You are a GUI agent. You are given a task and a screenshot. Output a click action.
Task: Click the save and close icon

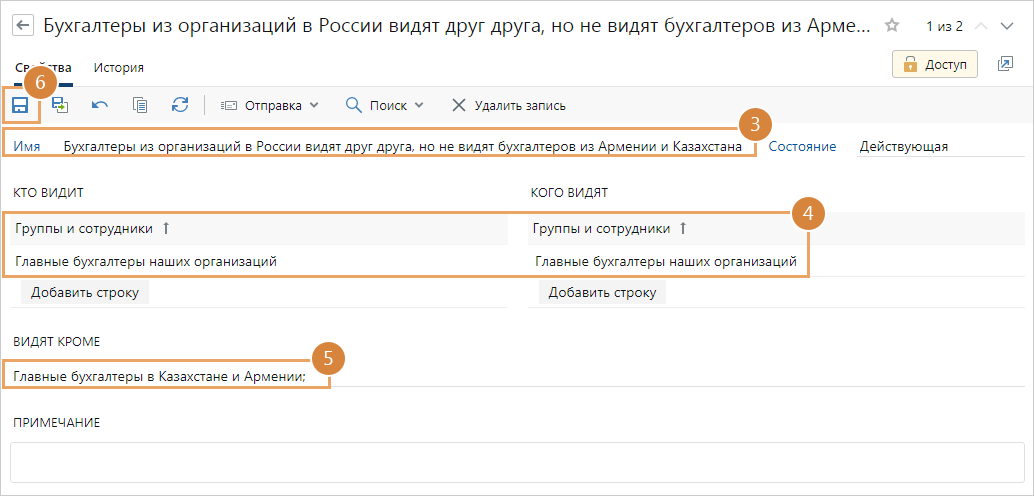(60, 105)
